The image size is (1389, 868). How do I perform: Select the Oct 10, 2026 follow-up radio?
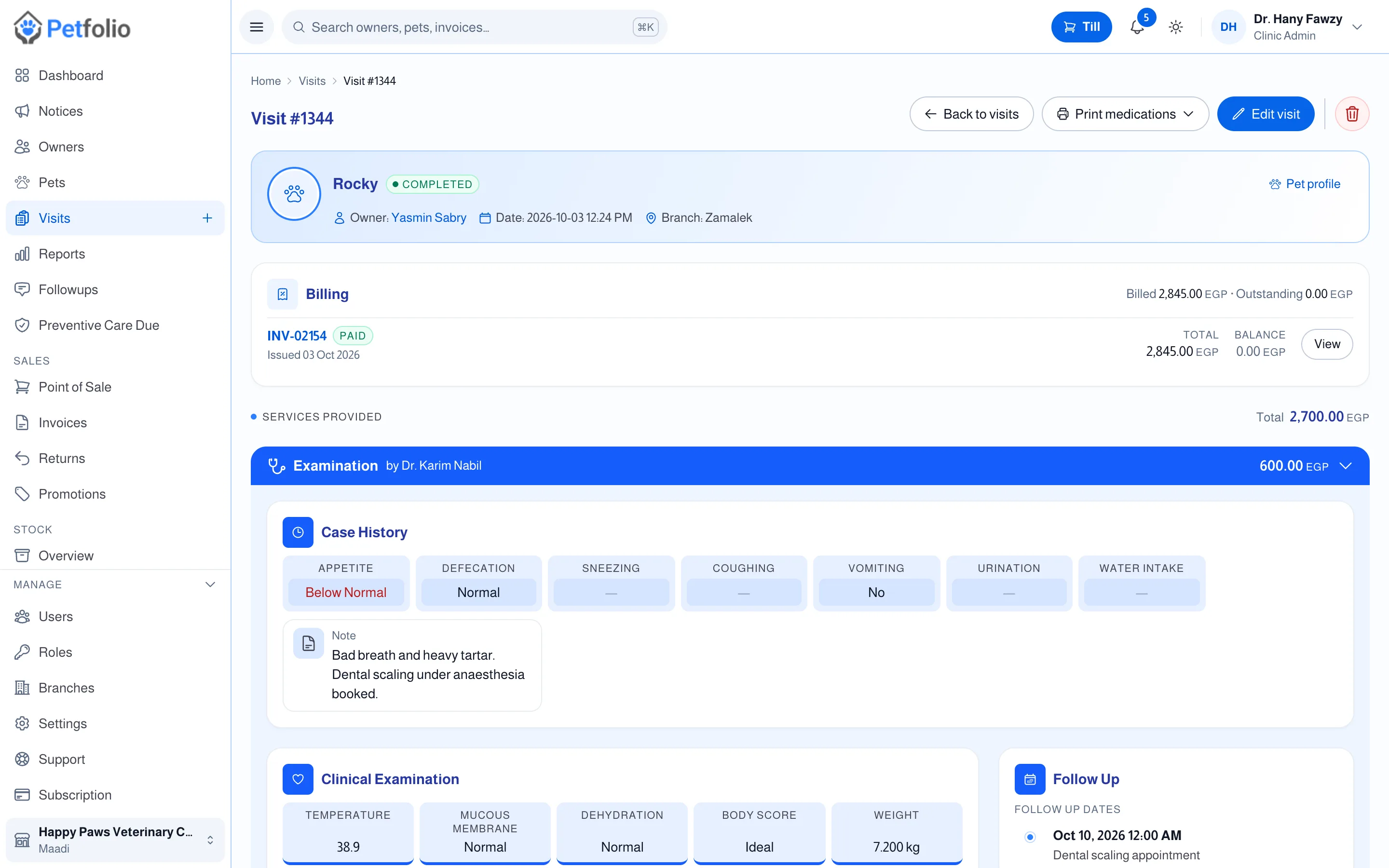click(1030, 837)
